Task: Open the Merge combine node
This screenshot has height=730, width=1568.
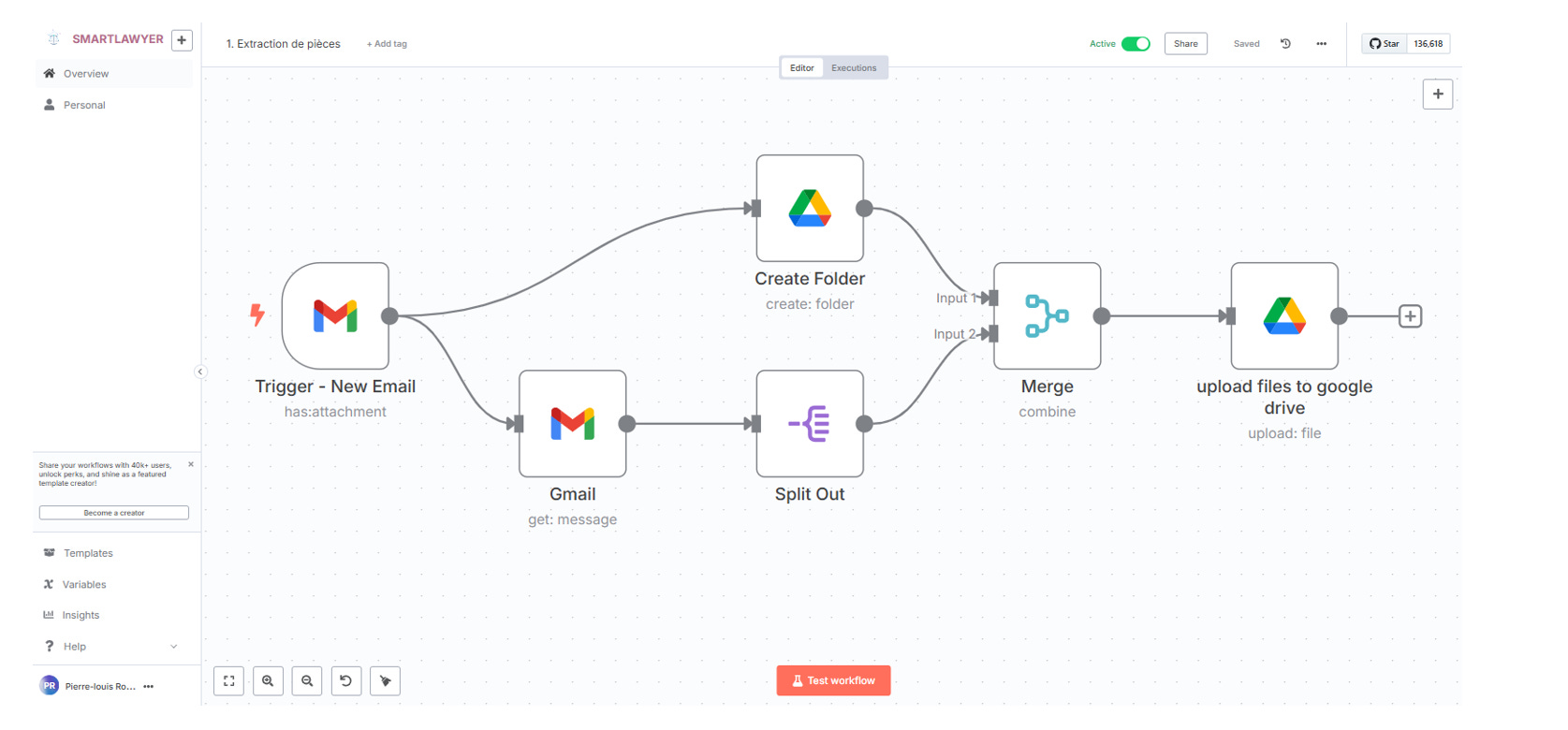Action: click(x=1047, y=315)
